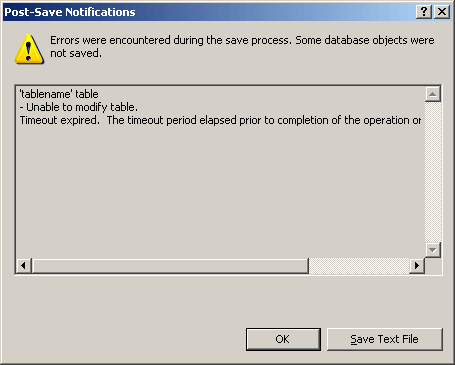Click the scrollbar corner square

pos(433,266)
